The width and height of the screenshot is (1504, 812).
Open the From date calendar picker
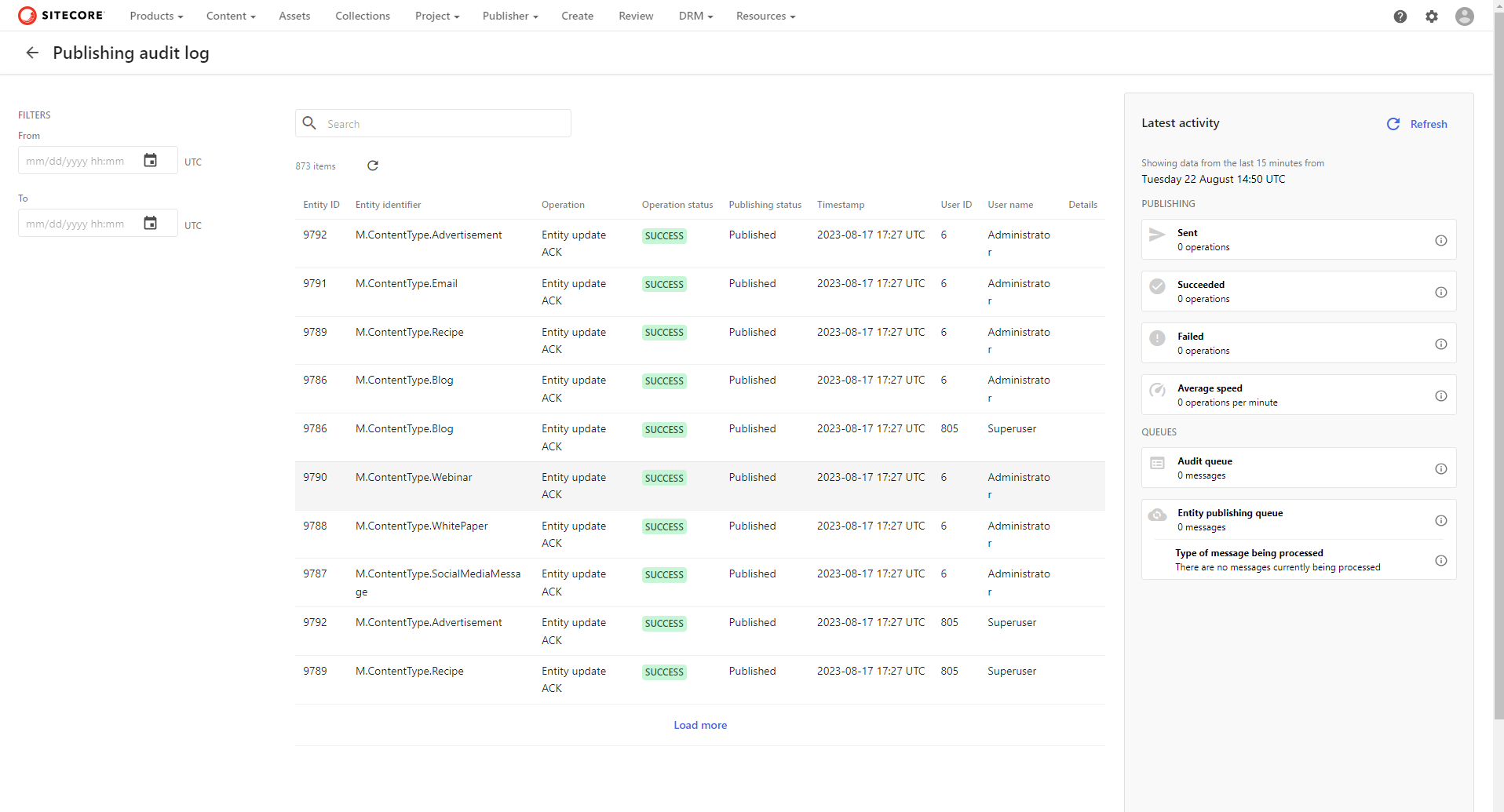pyautogui.click(x=150, y=160)
